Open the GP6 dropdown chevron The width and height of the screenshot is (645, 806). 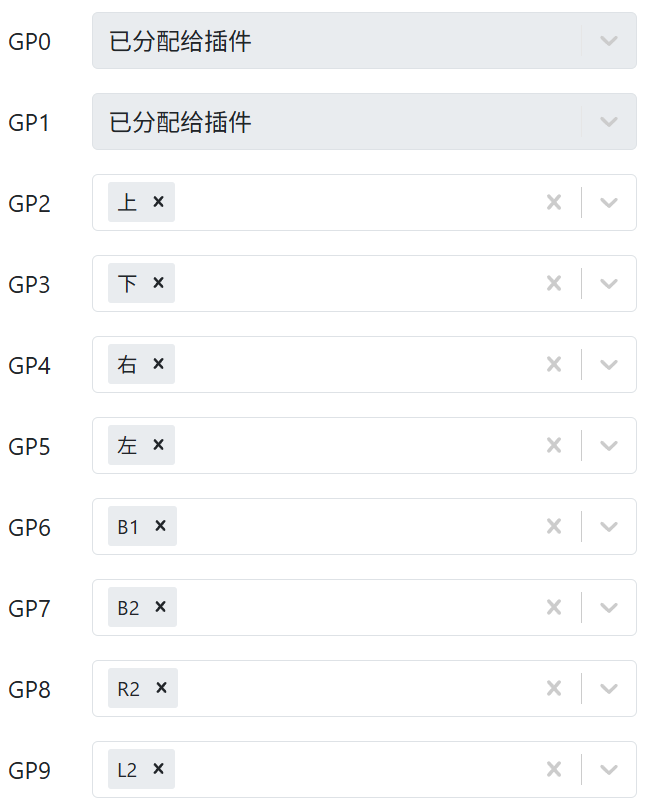click(609, 527)
